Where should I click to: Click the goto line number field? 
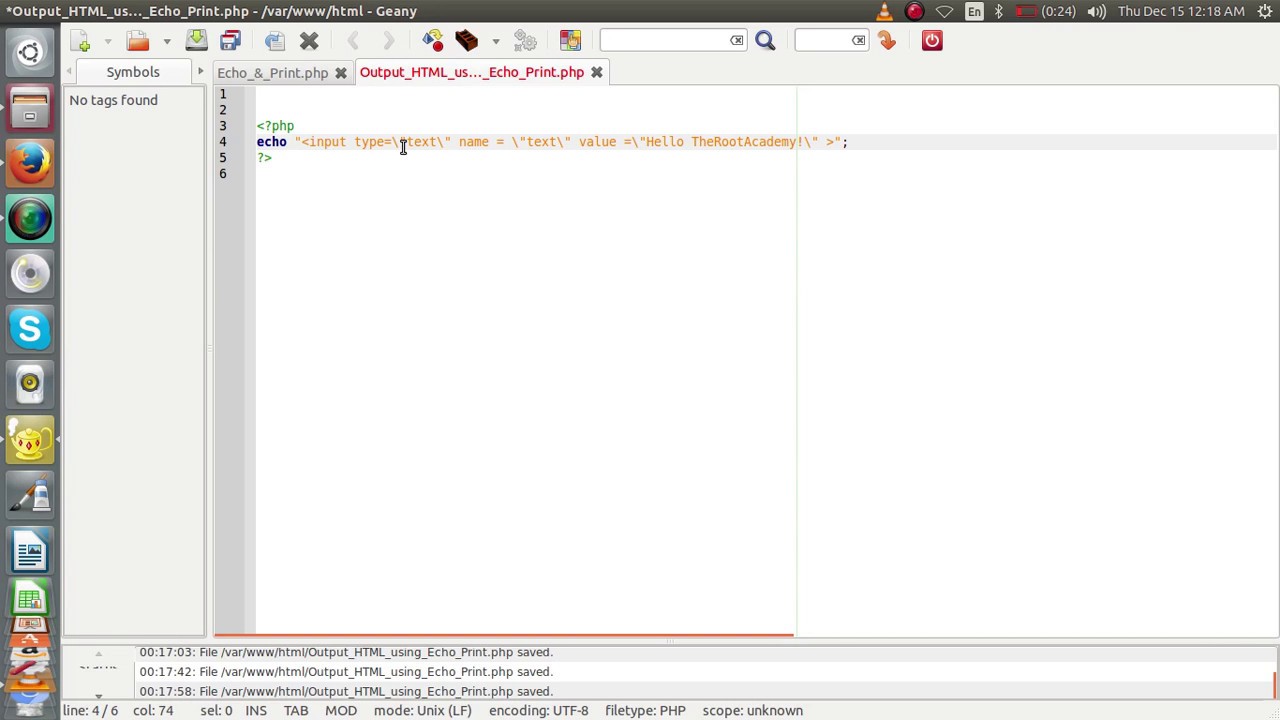click(x=823, y=40)
